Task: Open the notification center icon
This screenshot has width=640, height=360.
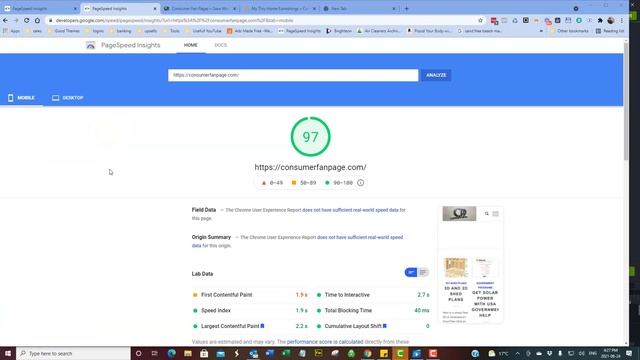Action: [629, 353]
